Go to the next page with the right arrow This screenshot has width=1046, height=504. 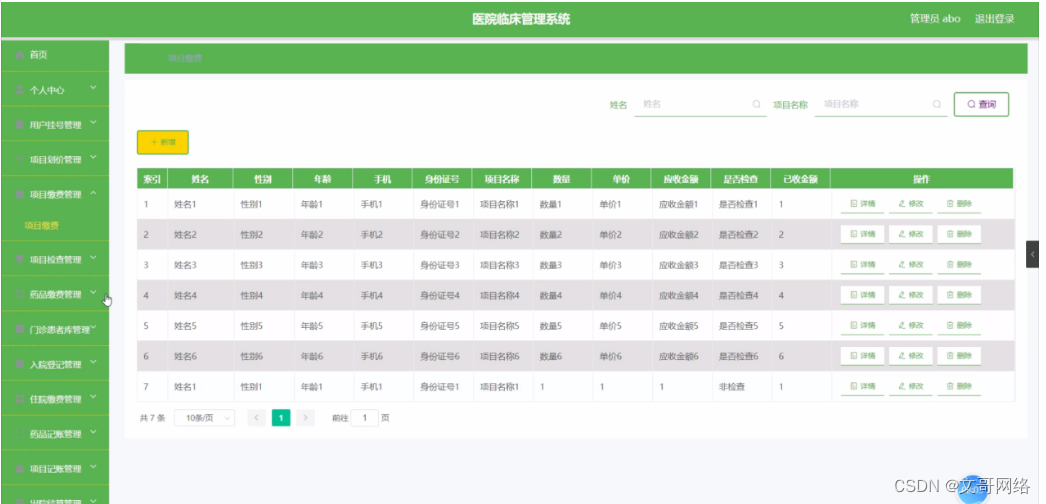pyautogui.click(x=306, y=418)
